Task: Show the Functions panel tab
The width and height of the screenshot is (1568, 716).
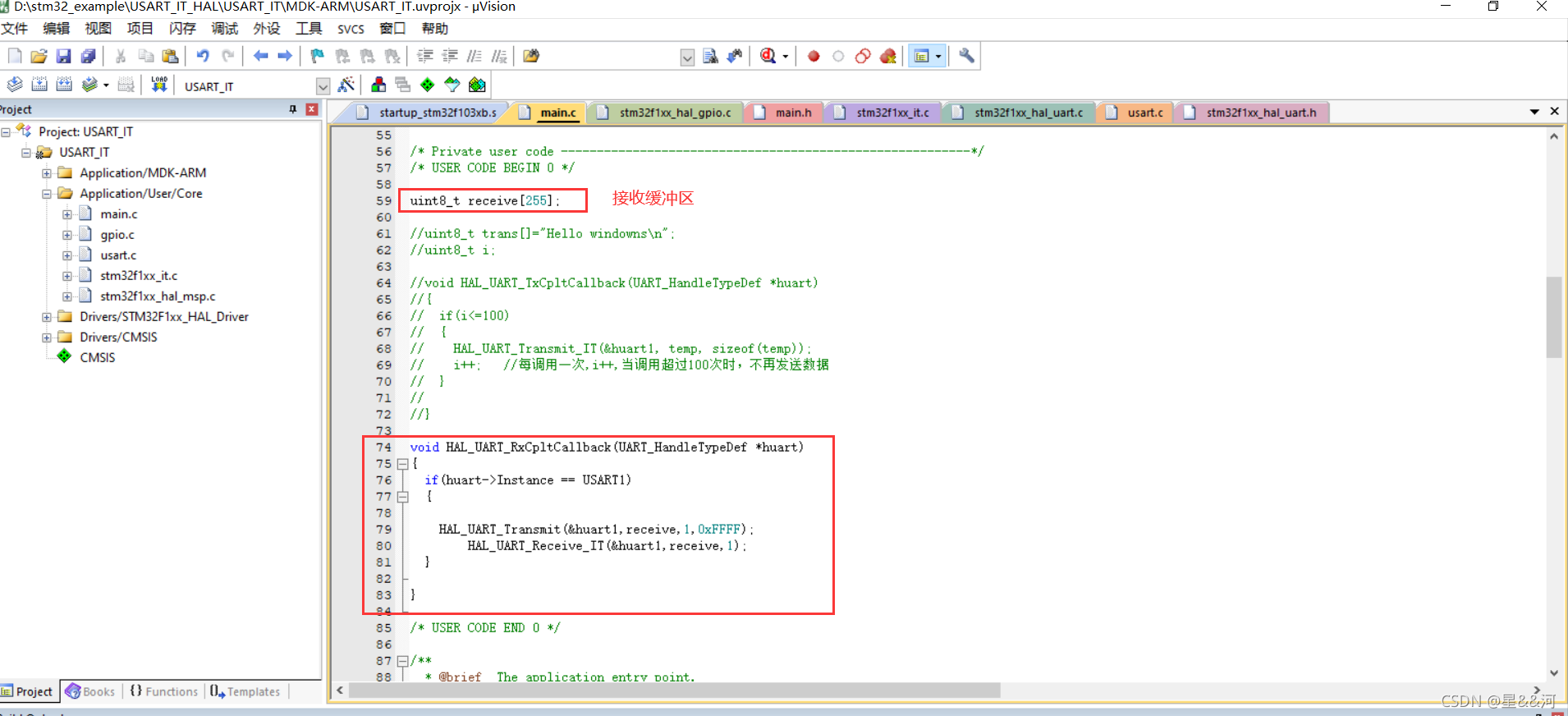Action: pyautogui.click(x=163, y=691)
